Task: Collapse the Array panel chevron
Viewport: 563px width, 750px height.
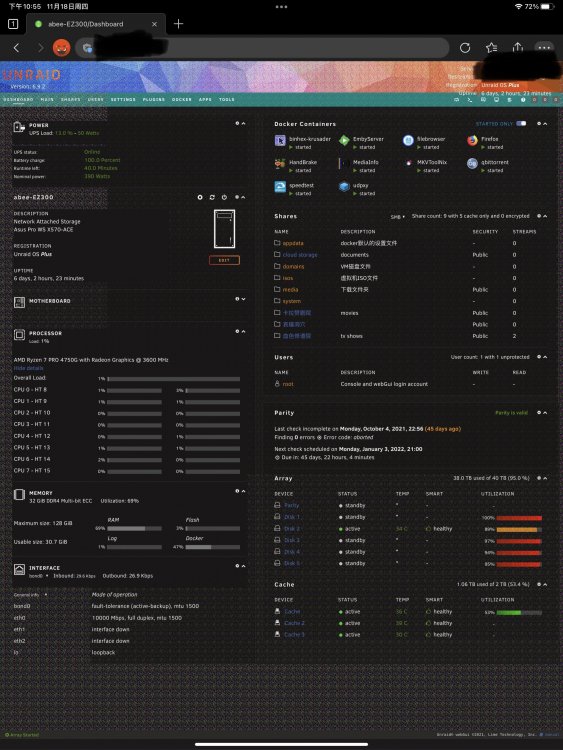Action: (545, 478)
